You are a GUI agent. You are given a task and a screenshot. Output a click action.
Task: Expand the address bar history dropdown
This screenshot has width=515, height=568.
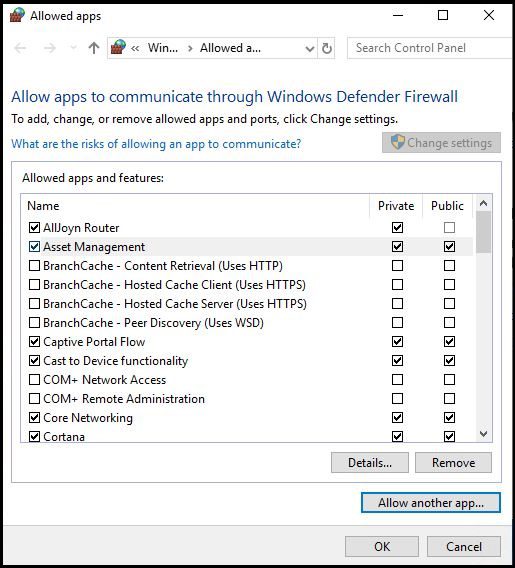(309, 48)
